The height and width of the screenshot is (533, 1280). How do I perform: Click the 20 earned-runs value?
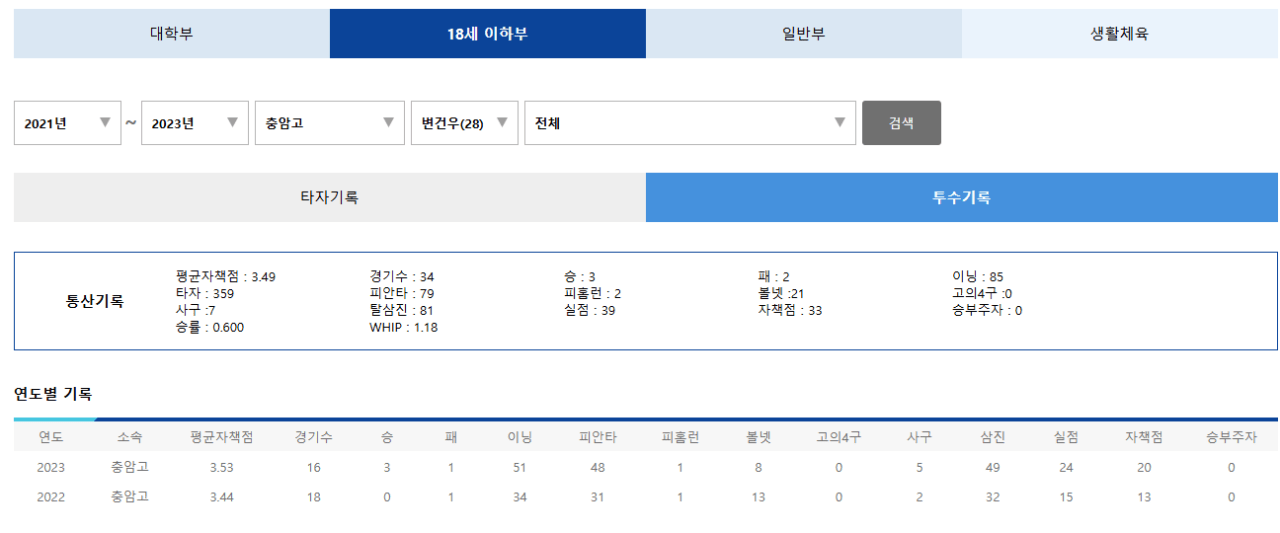click(1143, 467)
